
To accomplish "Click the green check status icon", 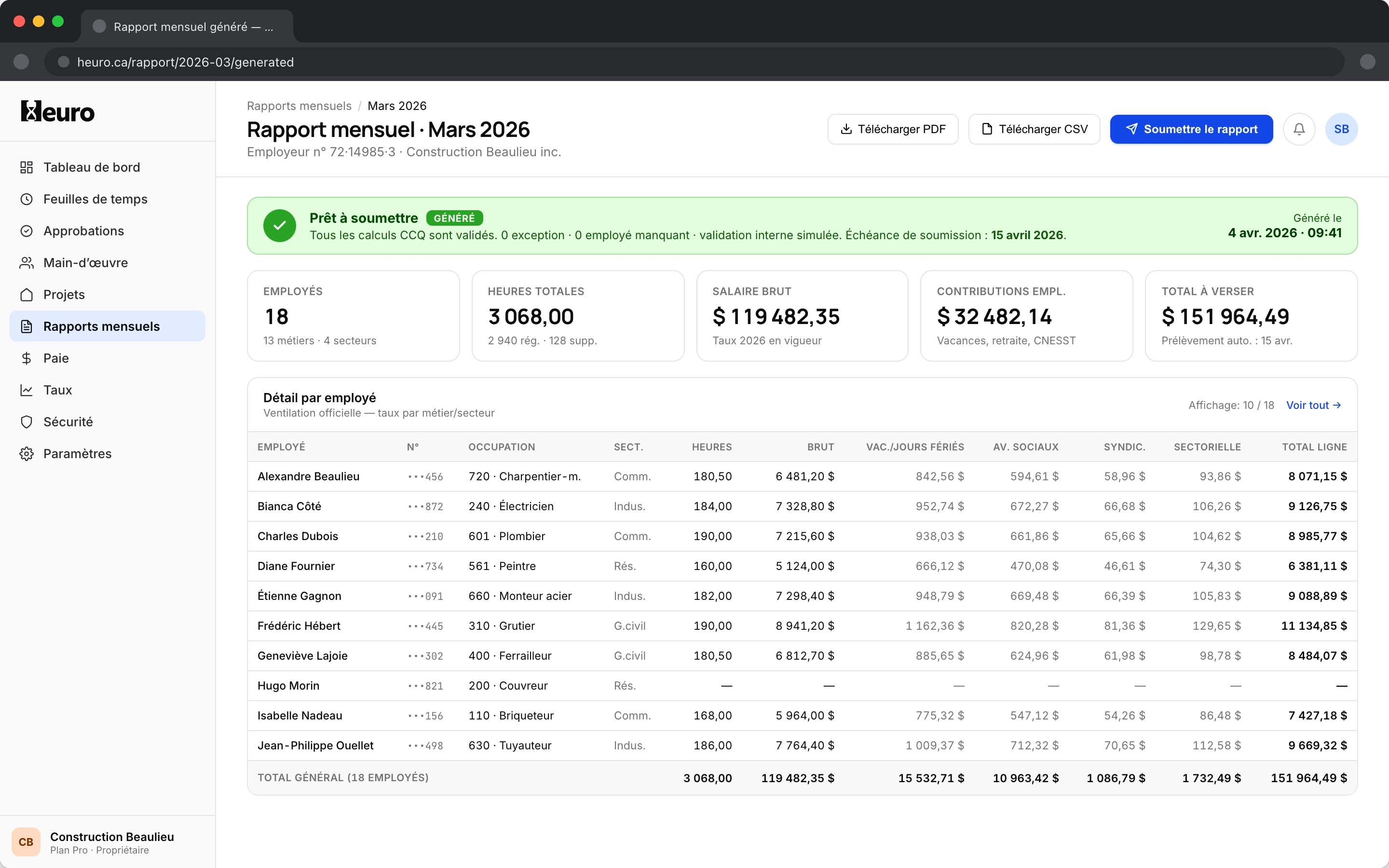I will [280, 226].
